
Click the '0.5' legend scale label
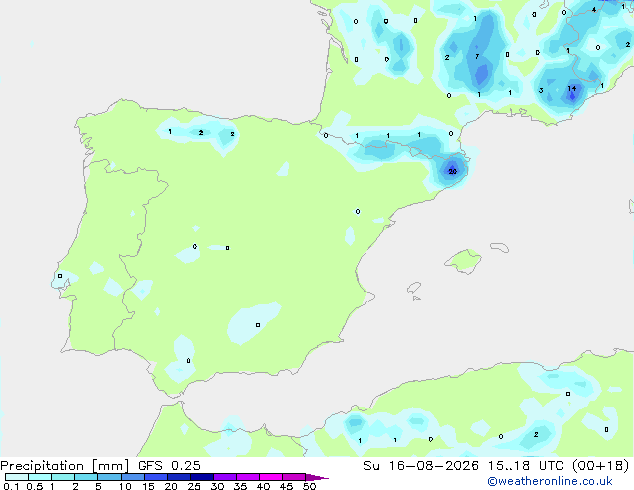[x=35, y=486]
